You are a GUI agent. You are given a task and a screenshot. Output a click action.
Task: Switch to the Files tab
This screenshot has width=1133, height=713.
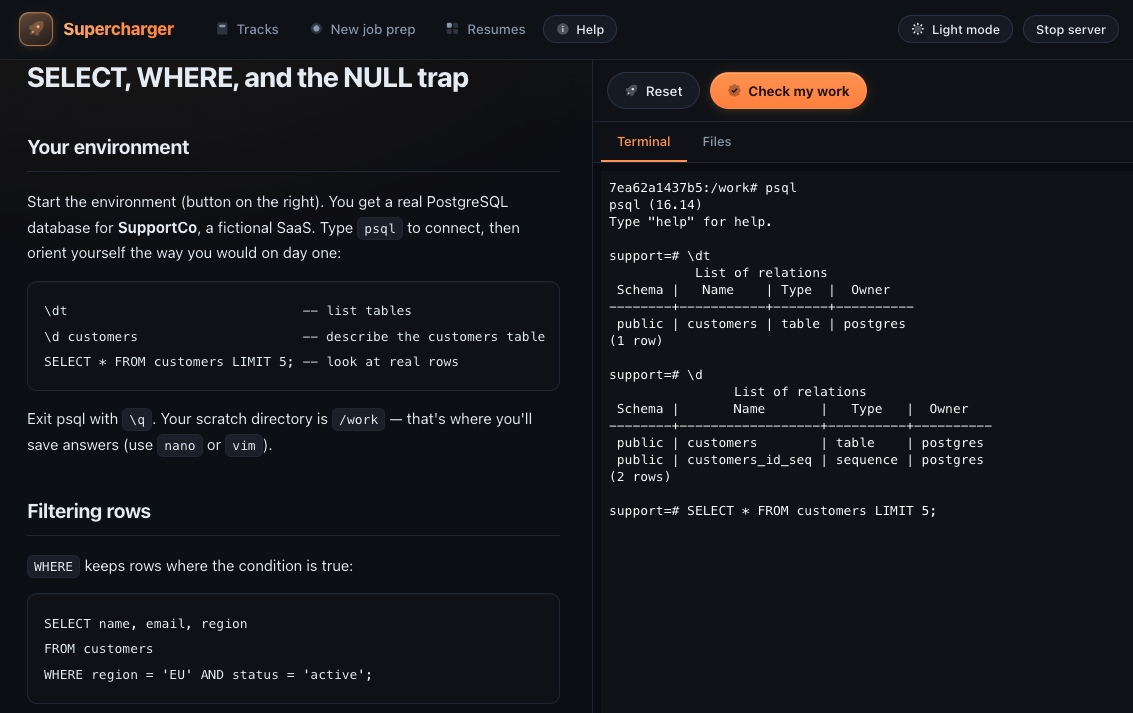717,142
